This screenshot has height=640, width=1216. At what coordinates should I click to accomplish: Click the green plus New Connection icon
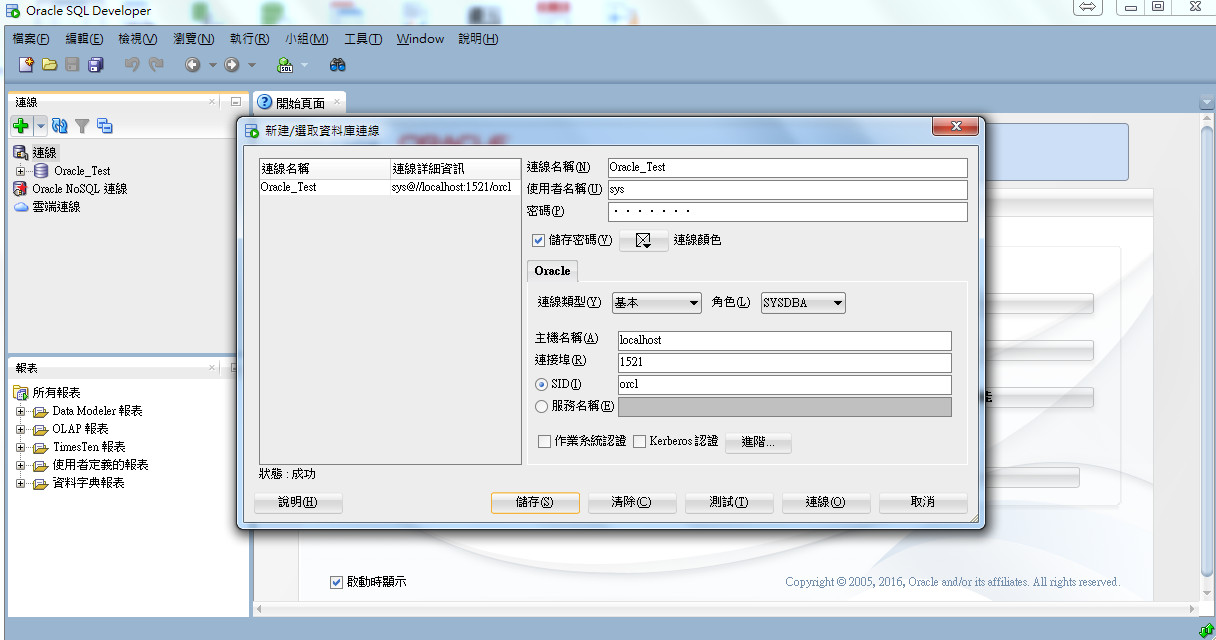pos(21,126)
